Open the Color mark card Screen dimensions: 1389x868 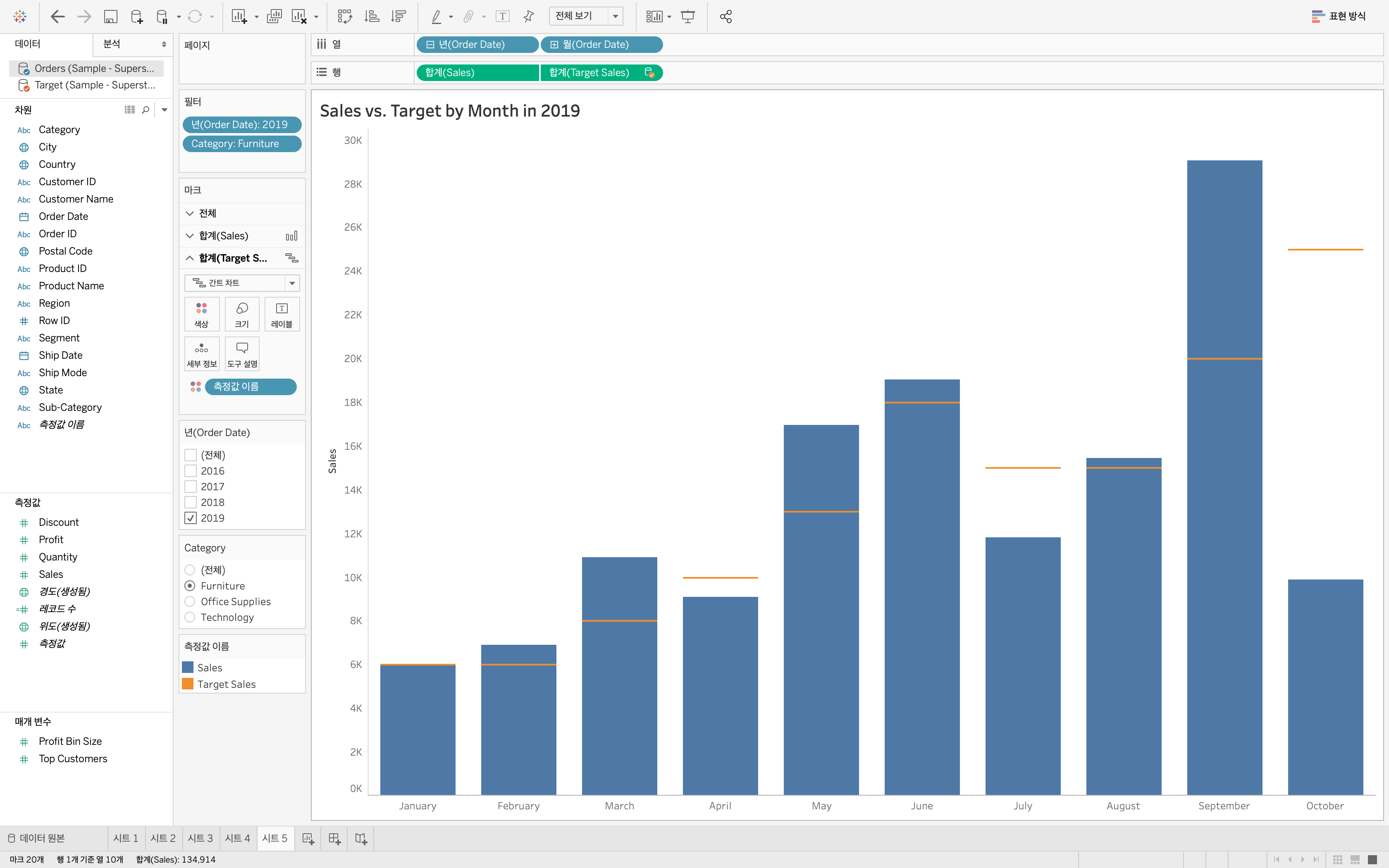point(201,314)
